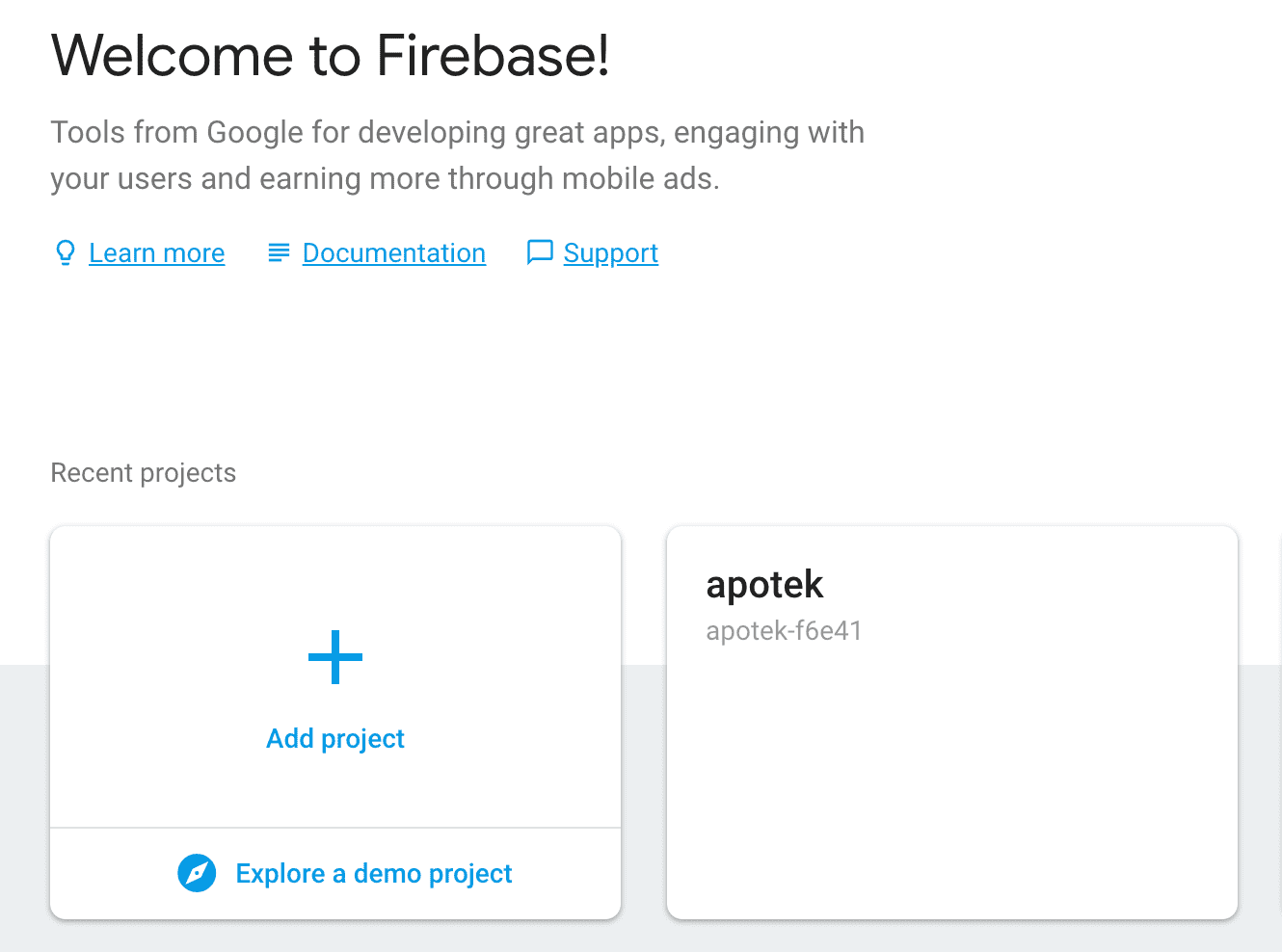Click the "earning more through mobile ads" line
1282x952 pixels.
pyautogui.click(x=385, y=178)
